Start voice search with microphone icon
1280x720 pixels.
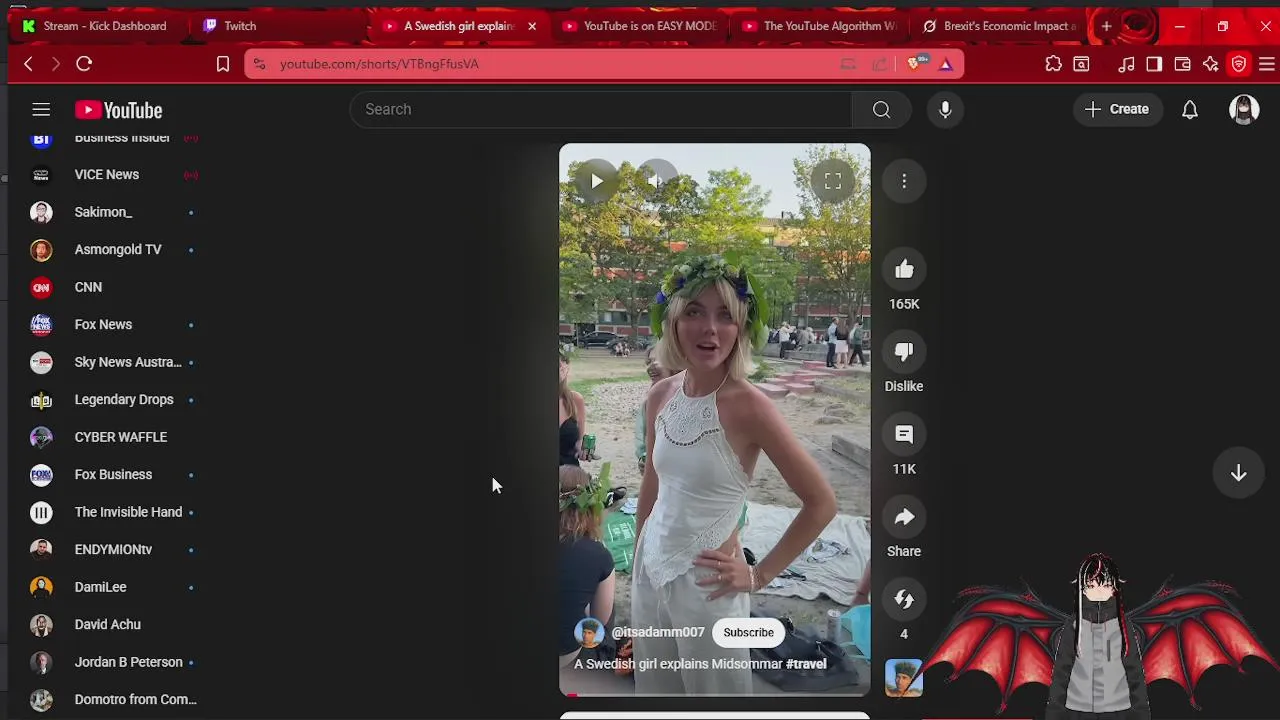coord(945,109)
